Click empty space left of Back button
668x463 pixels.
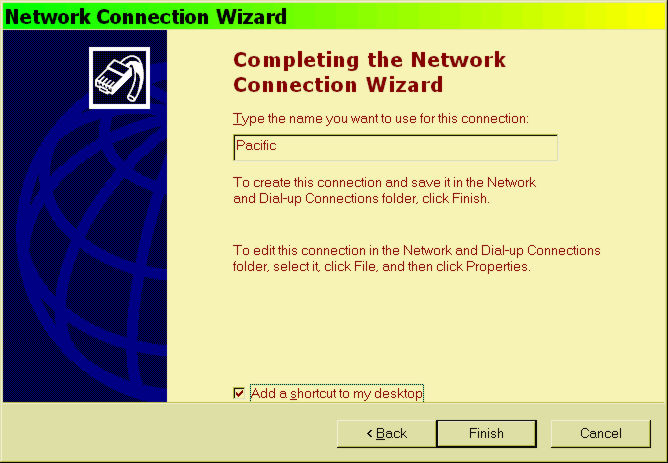(x=170, y=434)
